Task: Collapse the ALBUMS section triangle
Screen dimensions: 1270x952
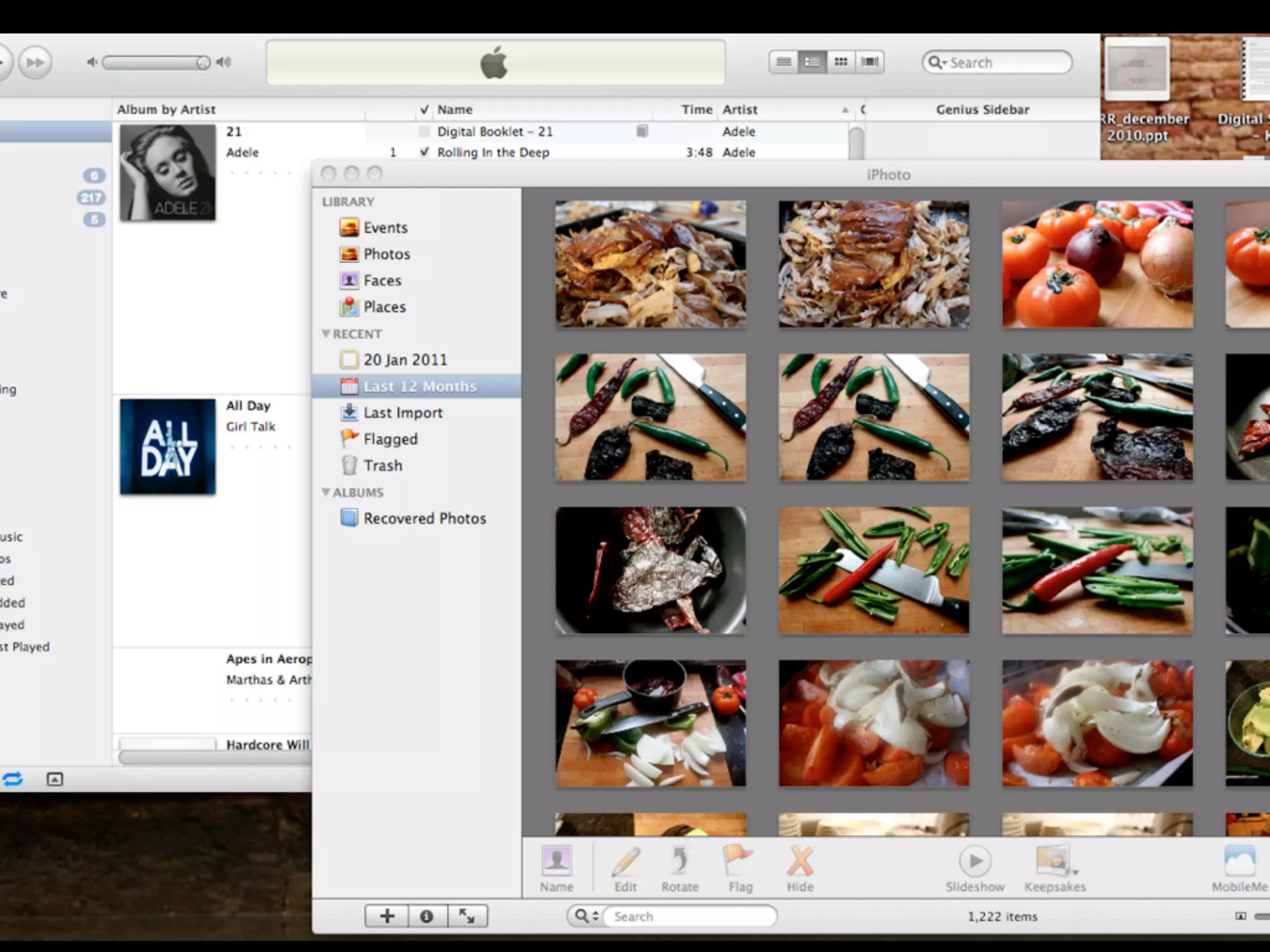Action: [x=326, y=492]
